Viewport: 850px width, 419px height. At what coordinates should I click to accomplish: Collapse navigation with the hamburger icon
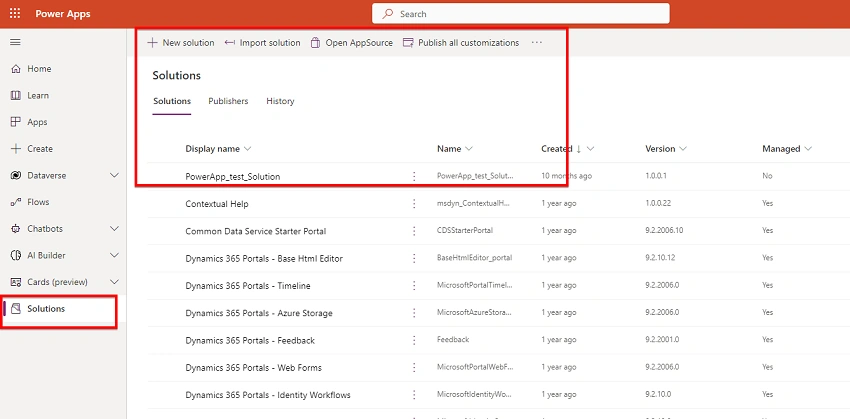pyautogui.click(x=15, y=42)
